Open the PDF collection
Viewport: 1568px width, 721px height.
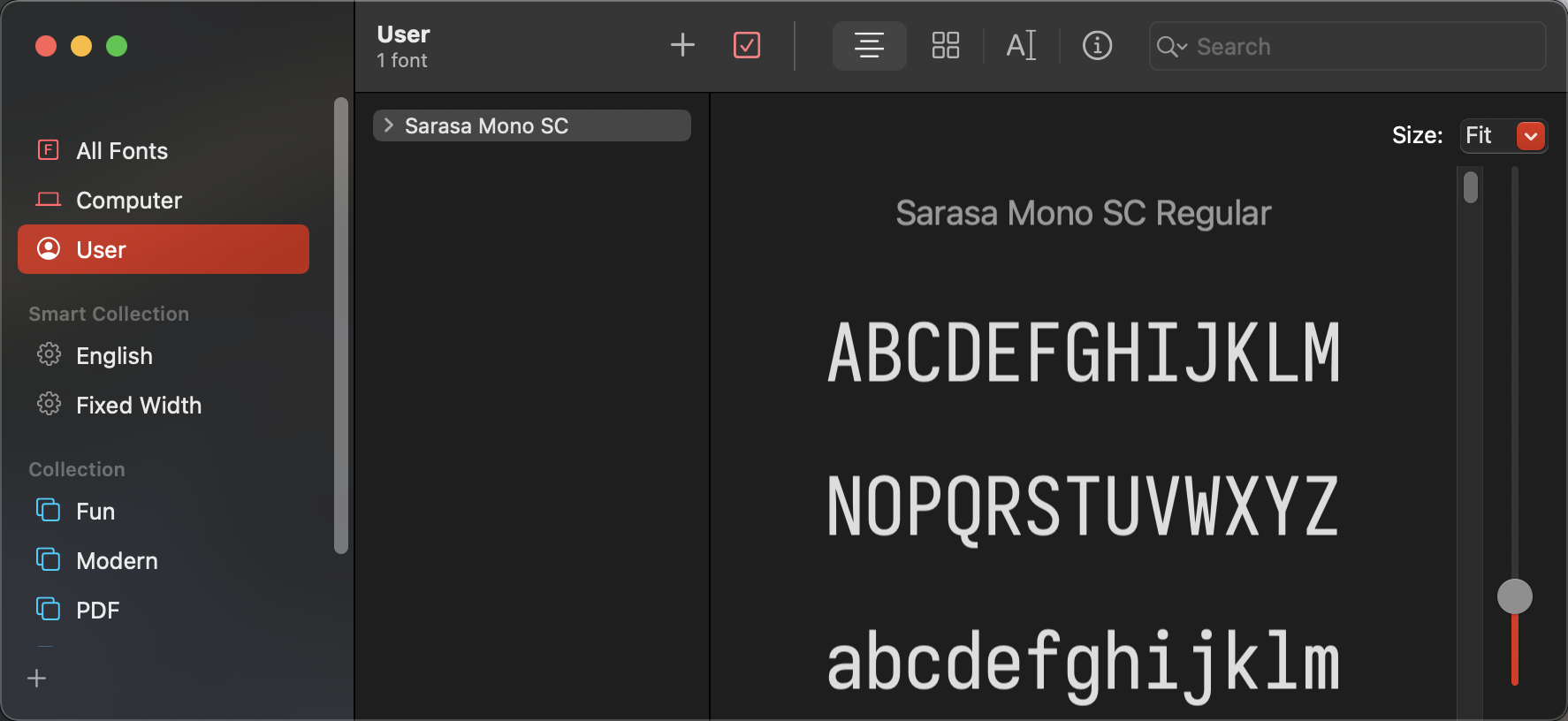point(164,611)
